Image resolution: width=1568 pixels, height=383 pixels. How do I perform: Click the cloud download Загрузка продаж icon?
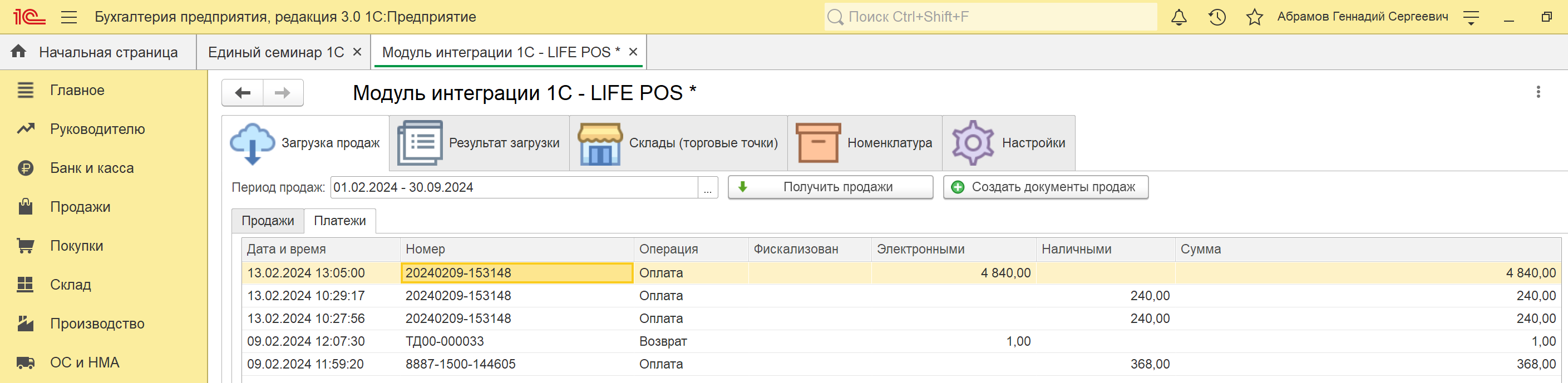pyautogui.click(x=252, y=143)
